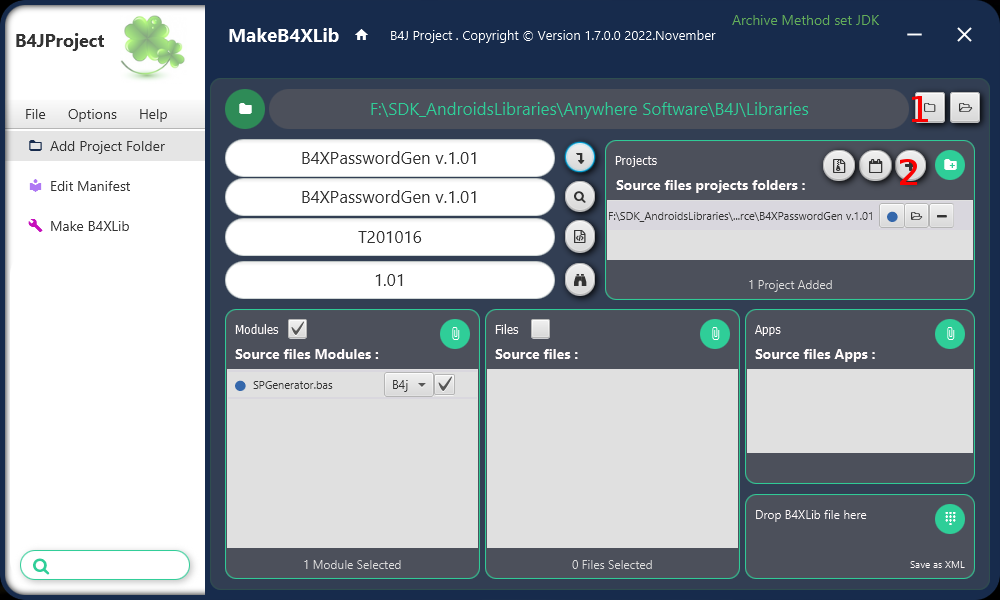This screenshot has width=1000, height=600.
Task: Click 0 Files Selected status text
Action: pyautogui.click(x=612, y=565)
